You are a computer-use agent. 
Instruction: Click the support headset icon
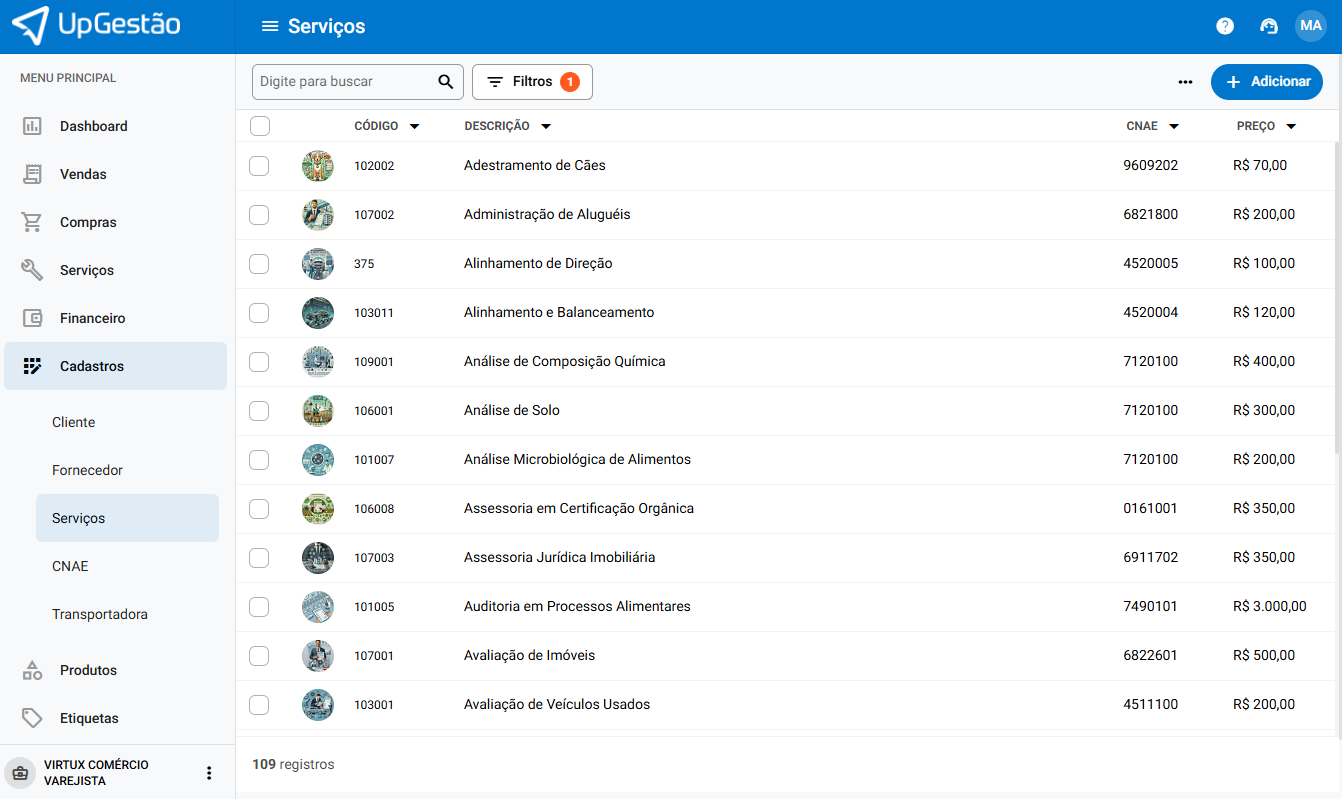(x=1269, y=26)
